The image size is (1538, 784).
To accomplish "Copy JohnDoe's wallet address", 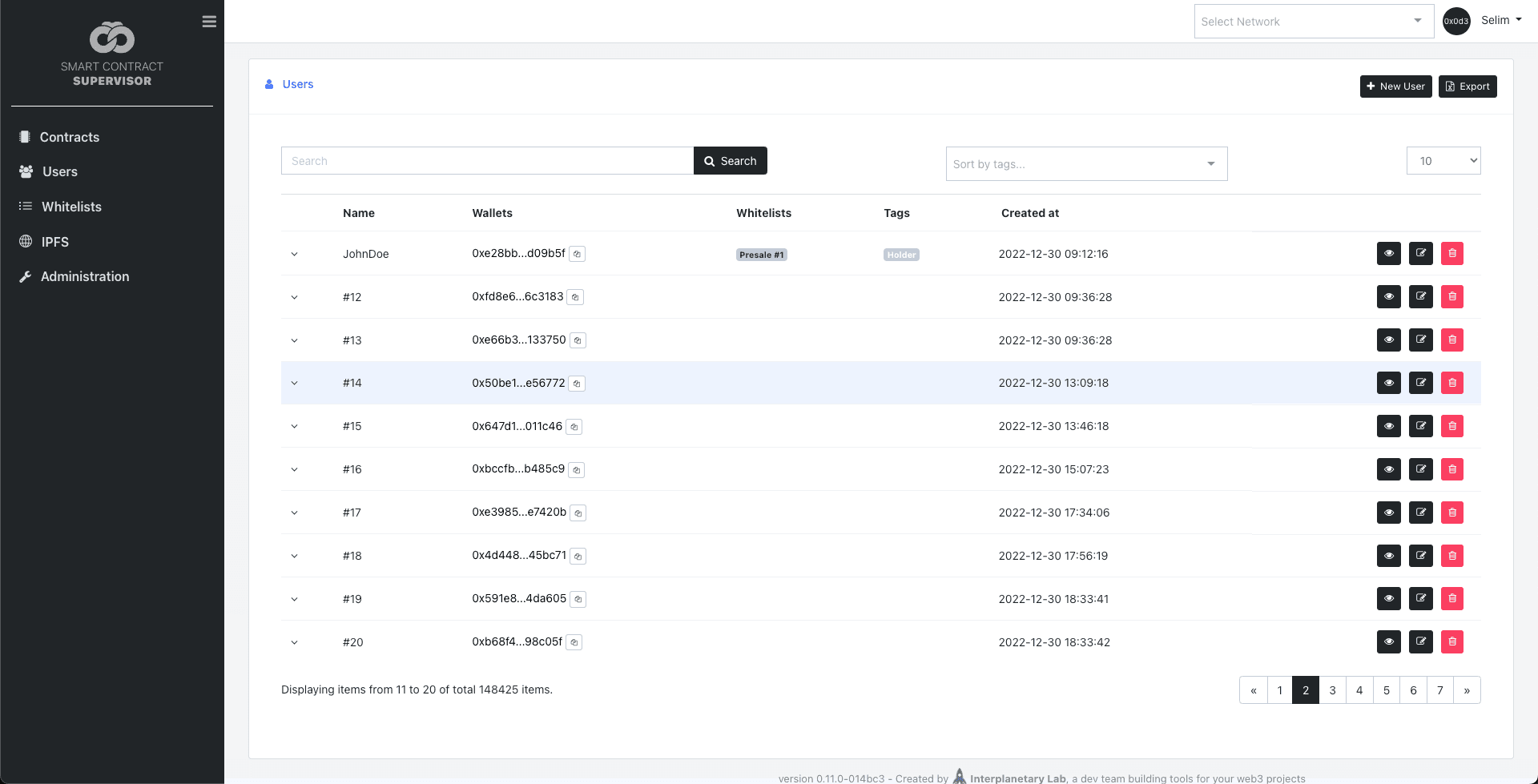I will [577, 254].
